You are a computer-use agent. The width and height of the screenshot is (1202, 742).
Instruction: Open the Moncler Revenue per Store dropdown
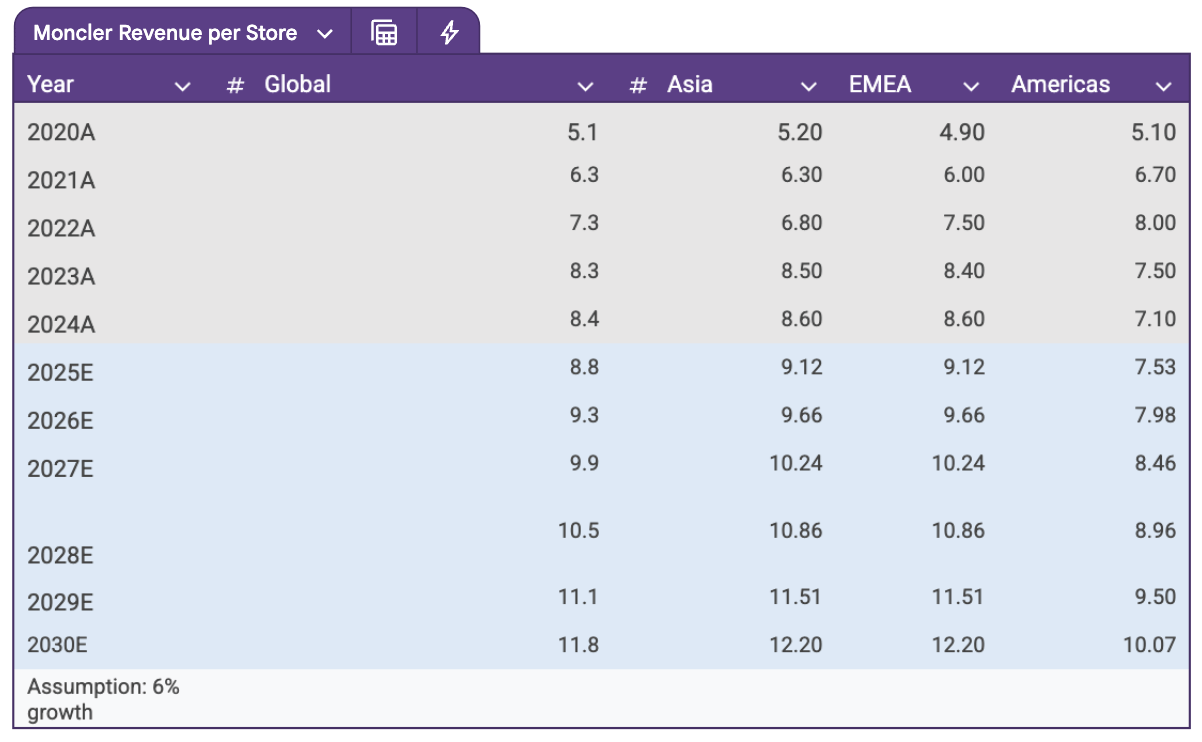coord(325,34)
